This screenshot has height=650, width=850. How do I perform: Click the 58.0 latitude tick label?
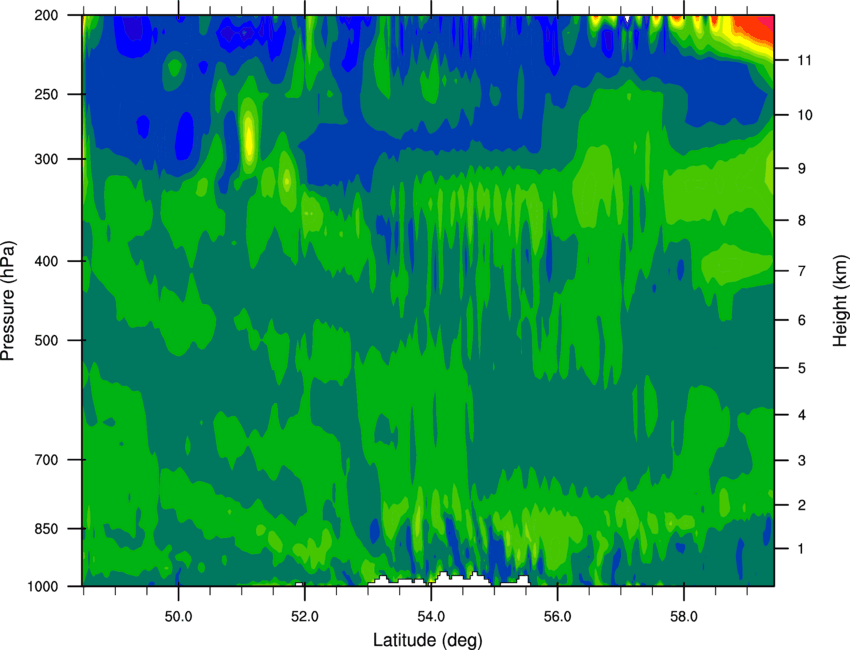[684, 617]
